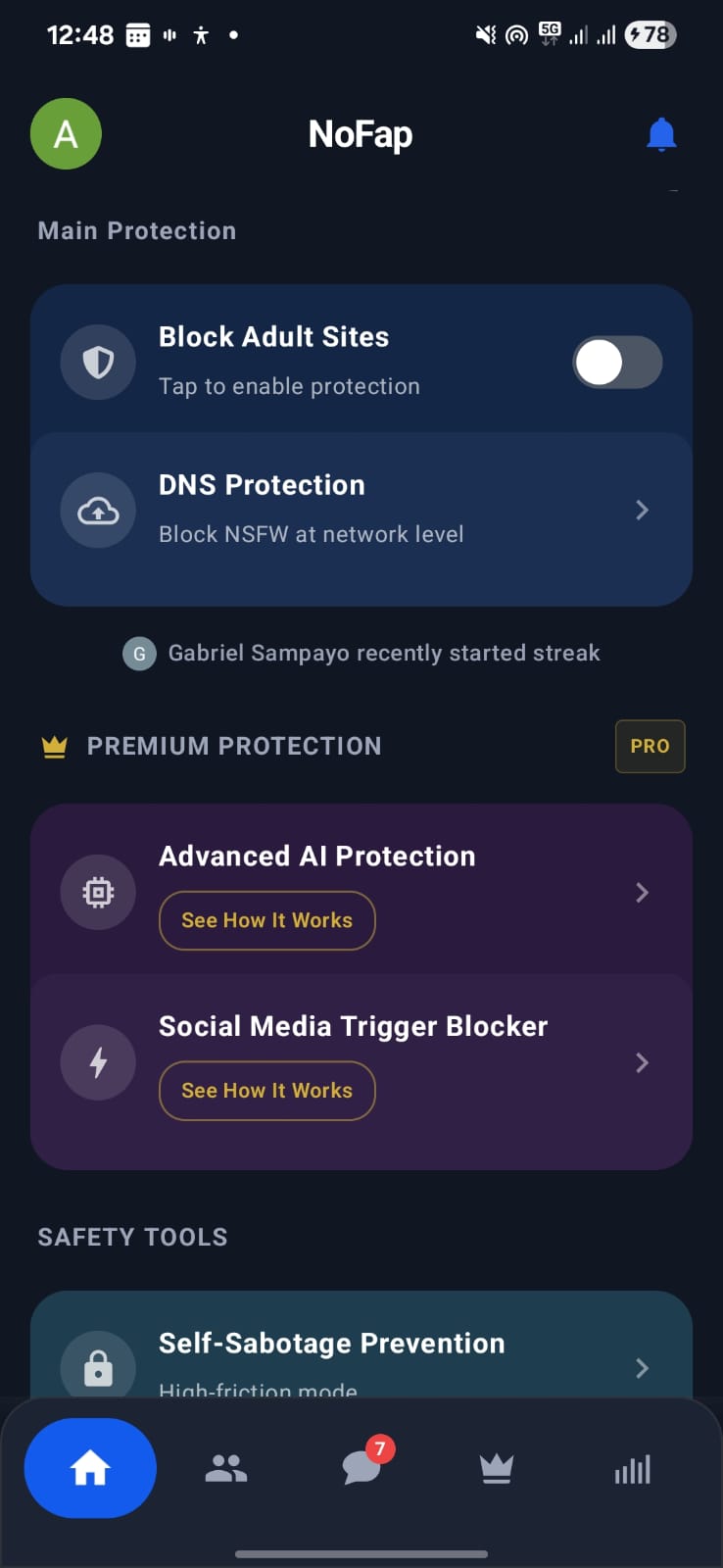Tap Gabriel Sampayo recently started streak notification
The height and width of the screenshot is (1568, 723).
pos(361,653)
